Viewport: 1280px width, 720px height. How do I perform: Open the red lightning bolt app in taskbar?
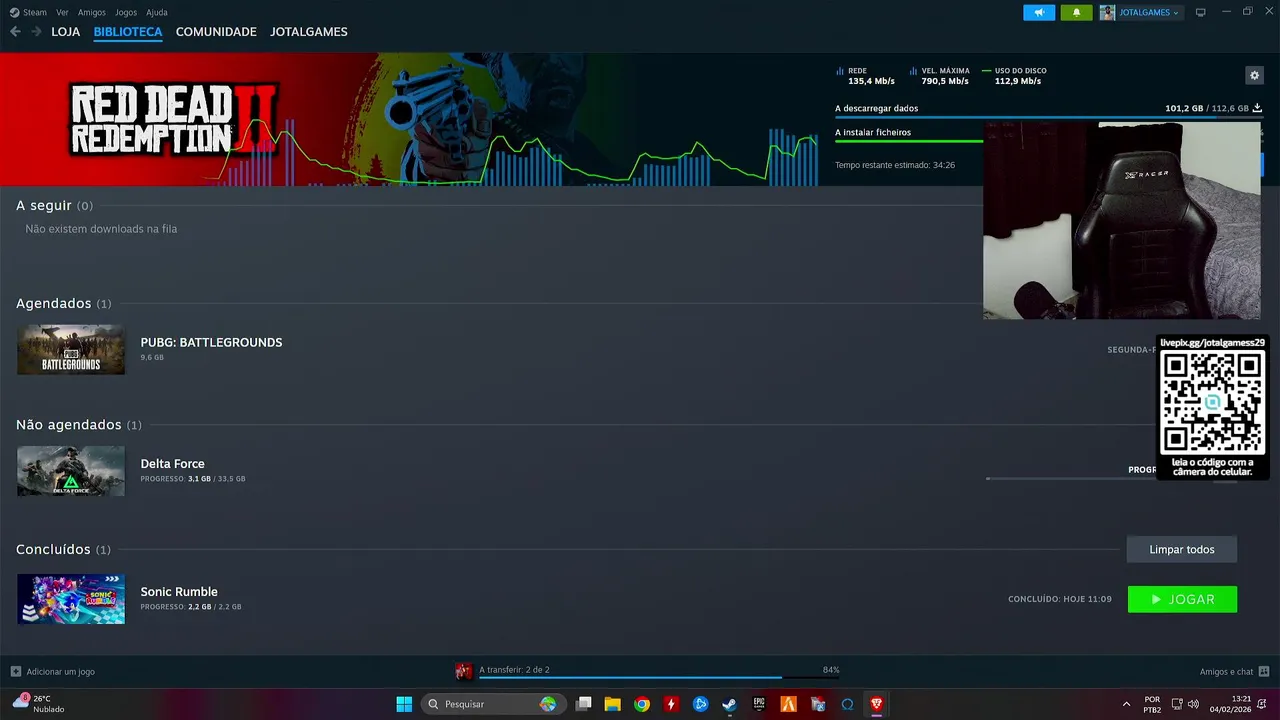click(671, 704)
